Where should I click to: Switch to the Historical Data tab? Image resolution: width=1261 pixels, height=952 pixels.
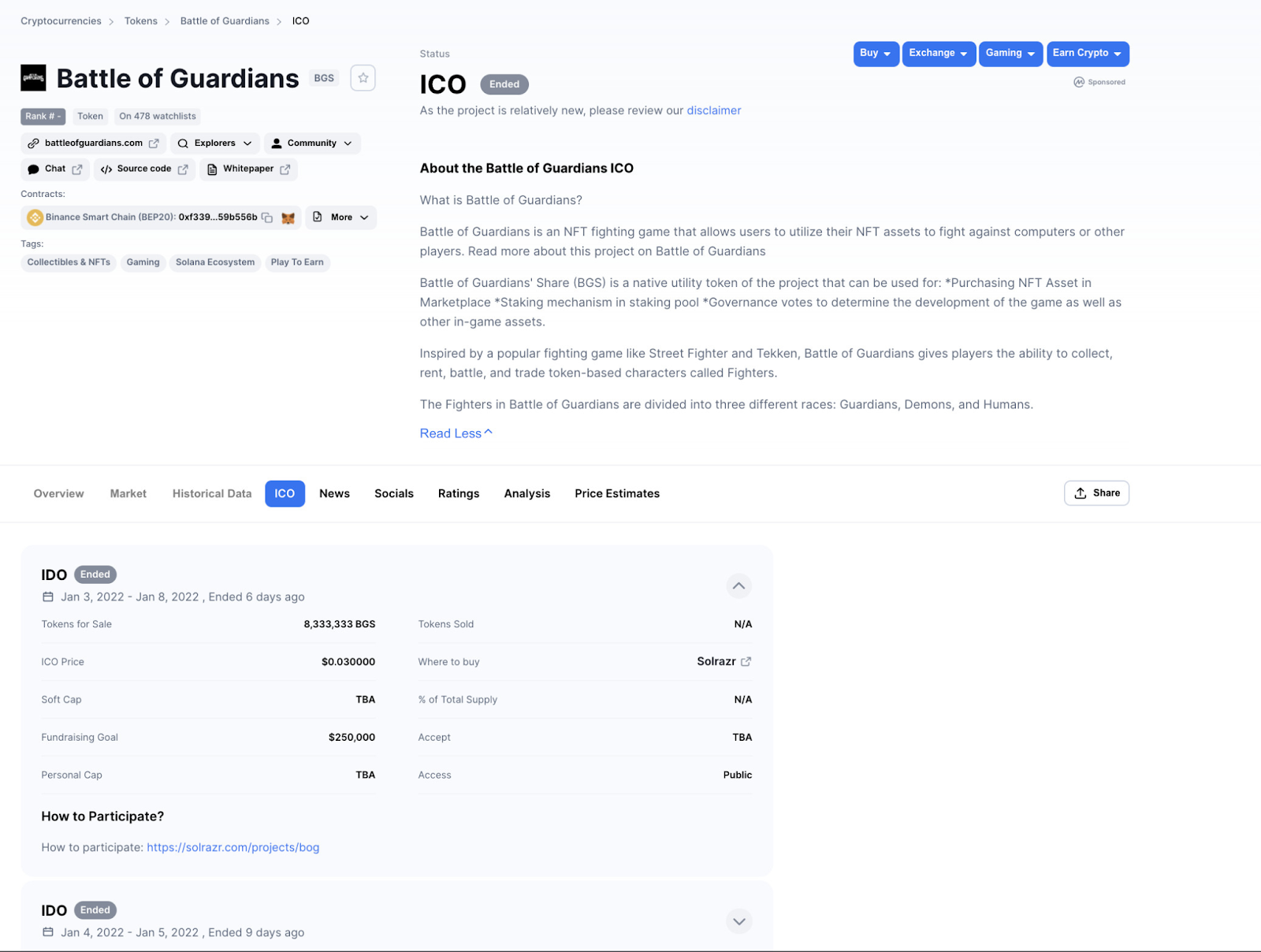[x=212, y=493]
